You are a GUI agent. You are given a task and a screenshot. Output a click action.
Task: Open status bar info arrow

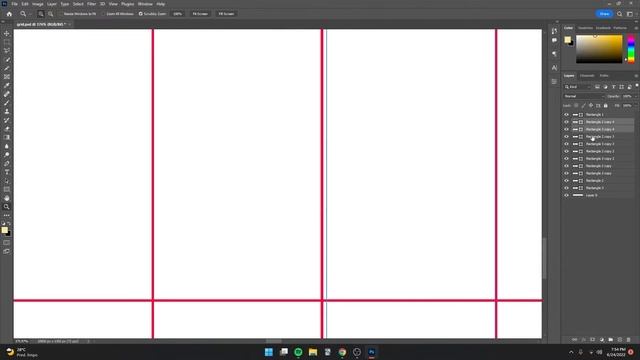point(89,341)
